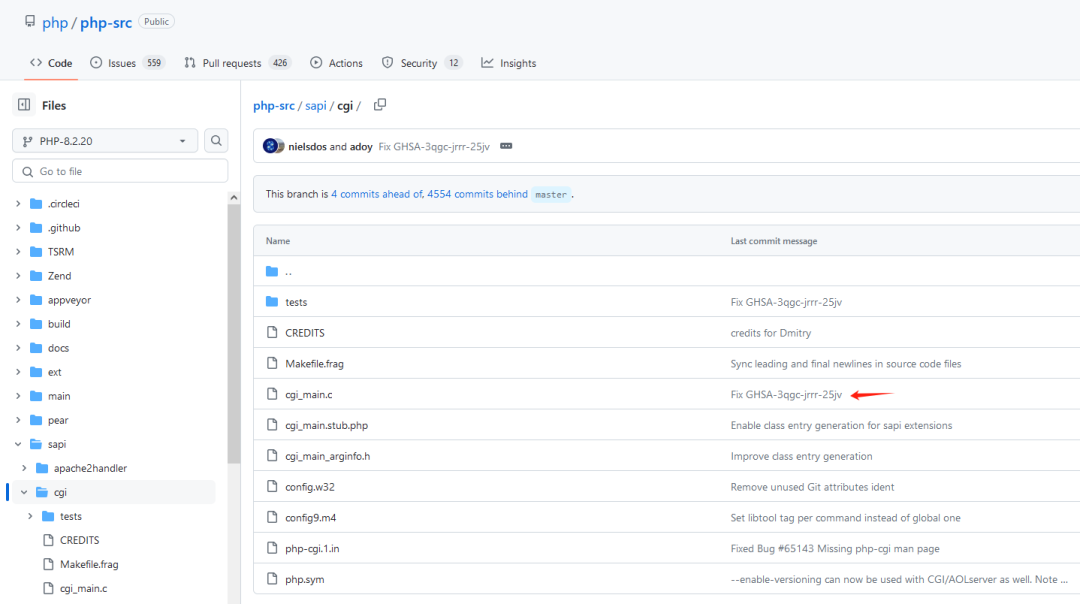Click "credits for Dmitry" commit message
1080x604 pixels.
771,333
